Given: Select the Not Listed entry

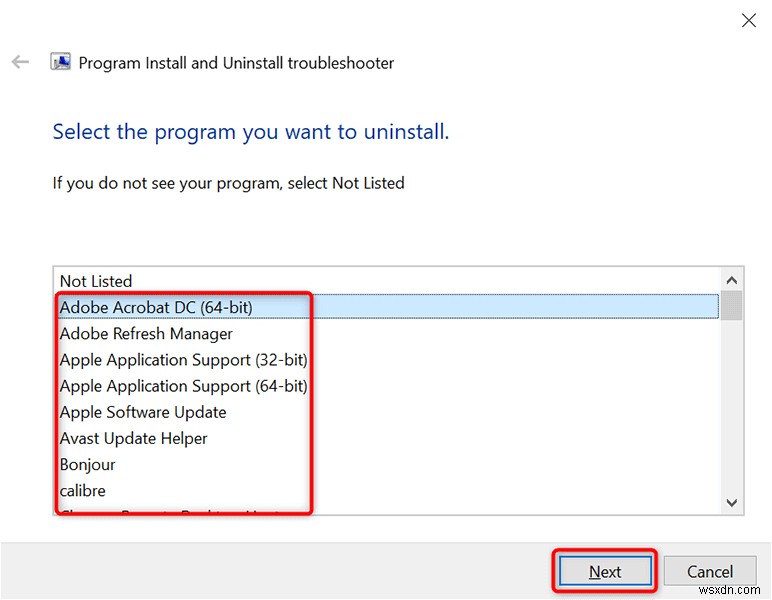Looking at the screenshot, I should (386, 281).
